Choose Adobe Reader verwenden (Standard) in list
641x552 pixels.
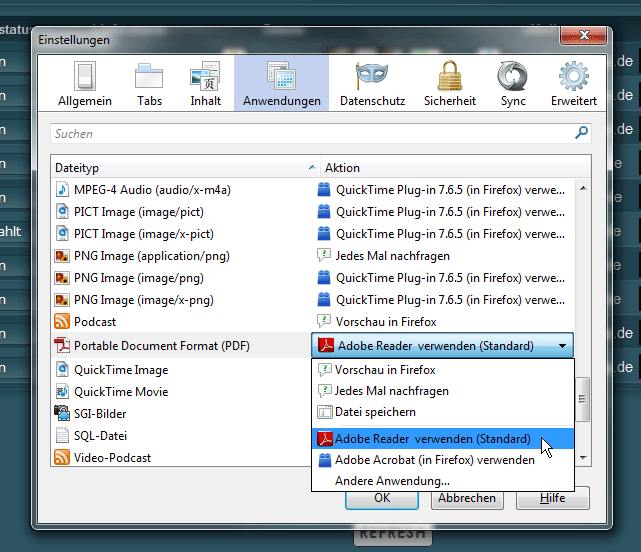point(443,439)
